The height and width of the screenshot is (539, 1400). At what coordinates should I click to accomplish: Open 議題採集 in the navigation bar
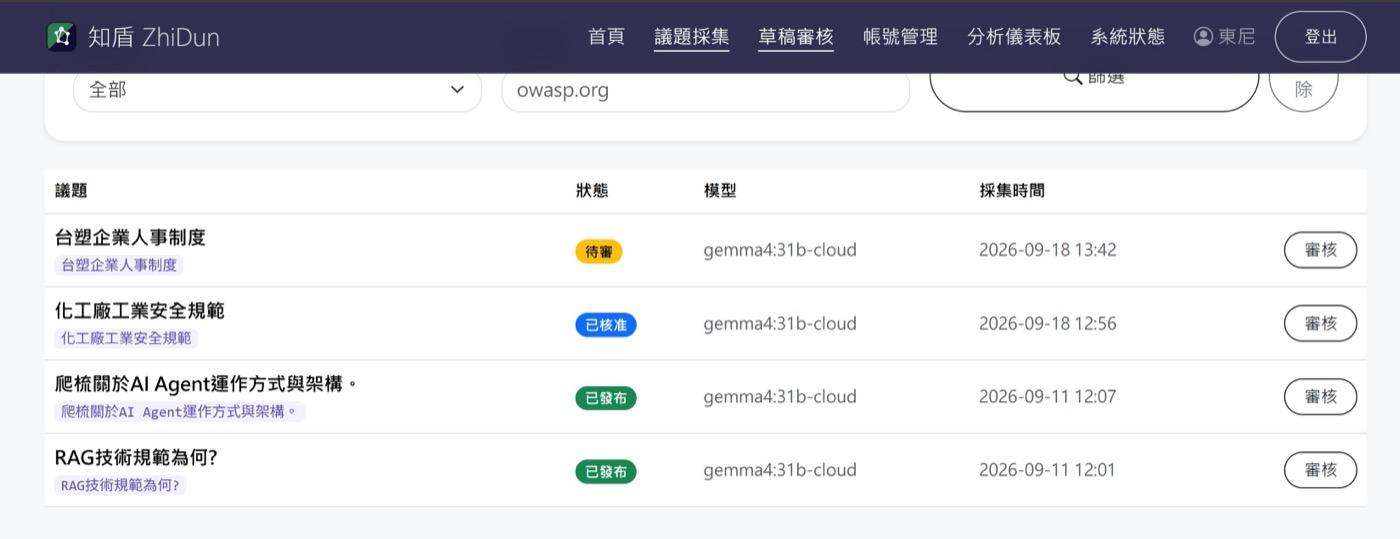[692, 37]
